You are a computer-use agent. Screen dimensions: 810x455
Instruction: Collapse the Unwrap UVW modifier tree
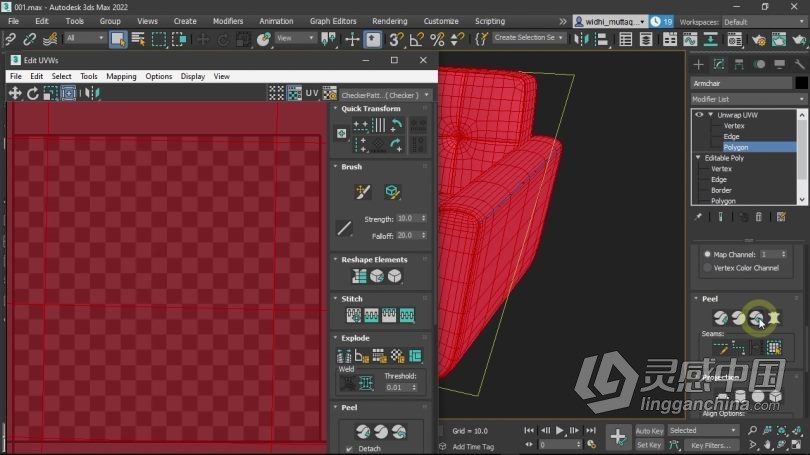click(711, 115)
